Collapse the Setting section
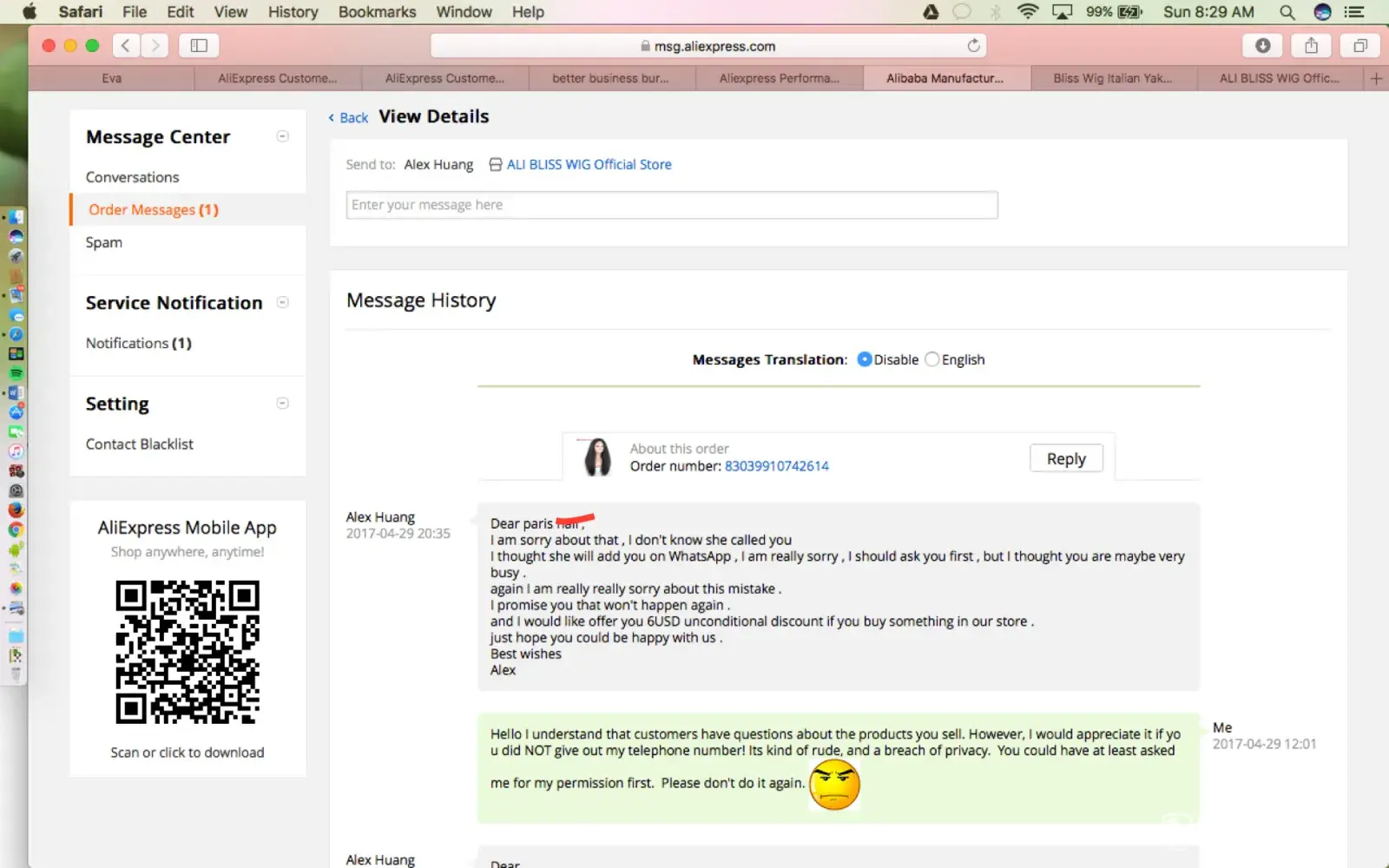 click(x=282, y=403)
